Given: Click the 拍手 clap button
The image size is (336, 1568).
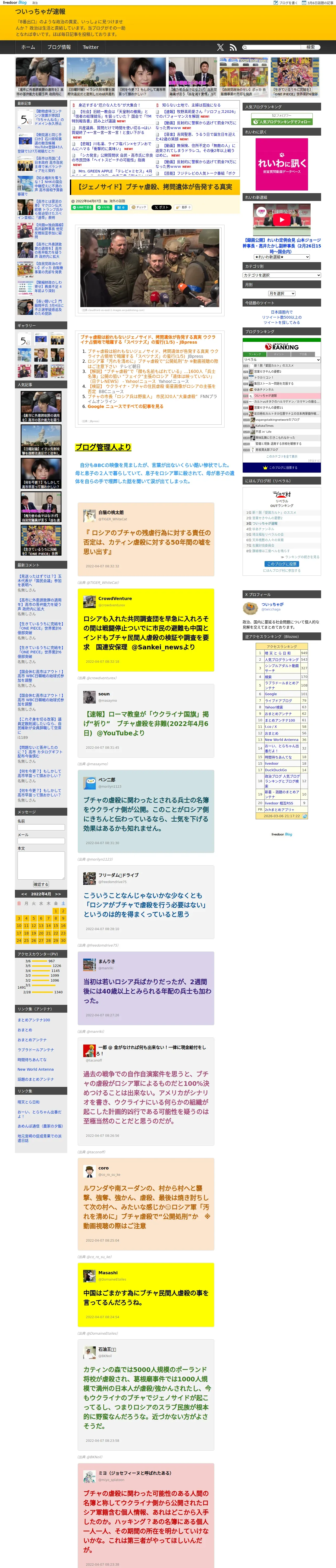Looking at the screenshot, I should click(x=183, y=207).
